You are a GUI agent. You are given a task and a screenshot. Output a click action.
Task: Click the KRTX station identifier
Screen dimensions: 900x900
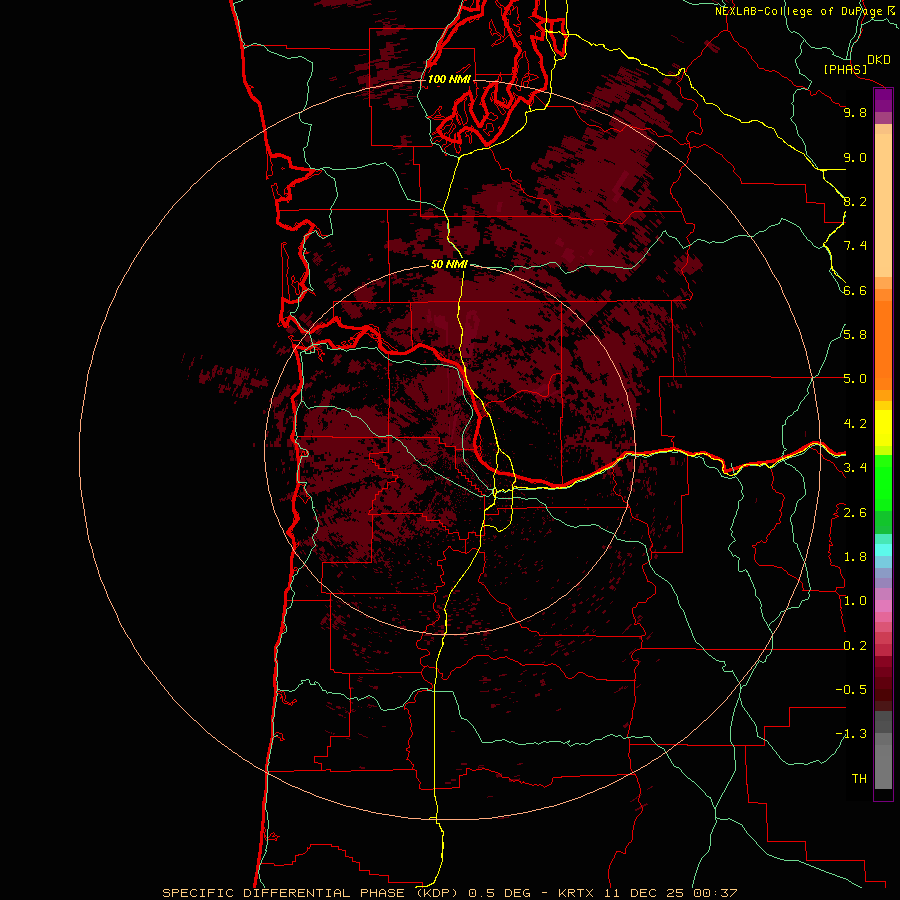[576, 893]
